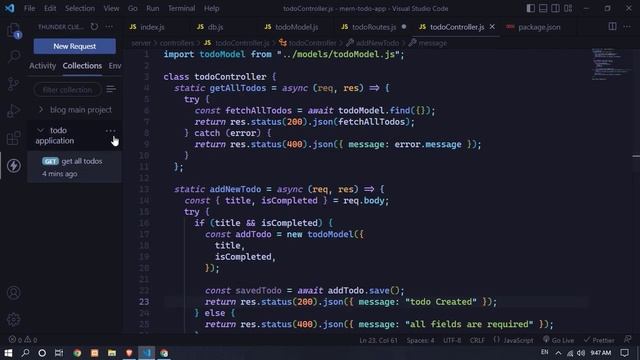The image size is (640, 360).
Task: Switch to the Activity tab
Action: click(42, 66)
